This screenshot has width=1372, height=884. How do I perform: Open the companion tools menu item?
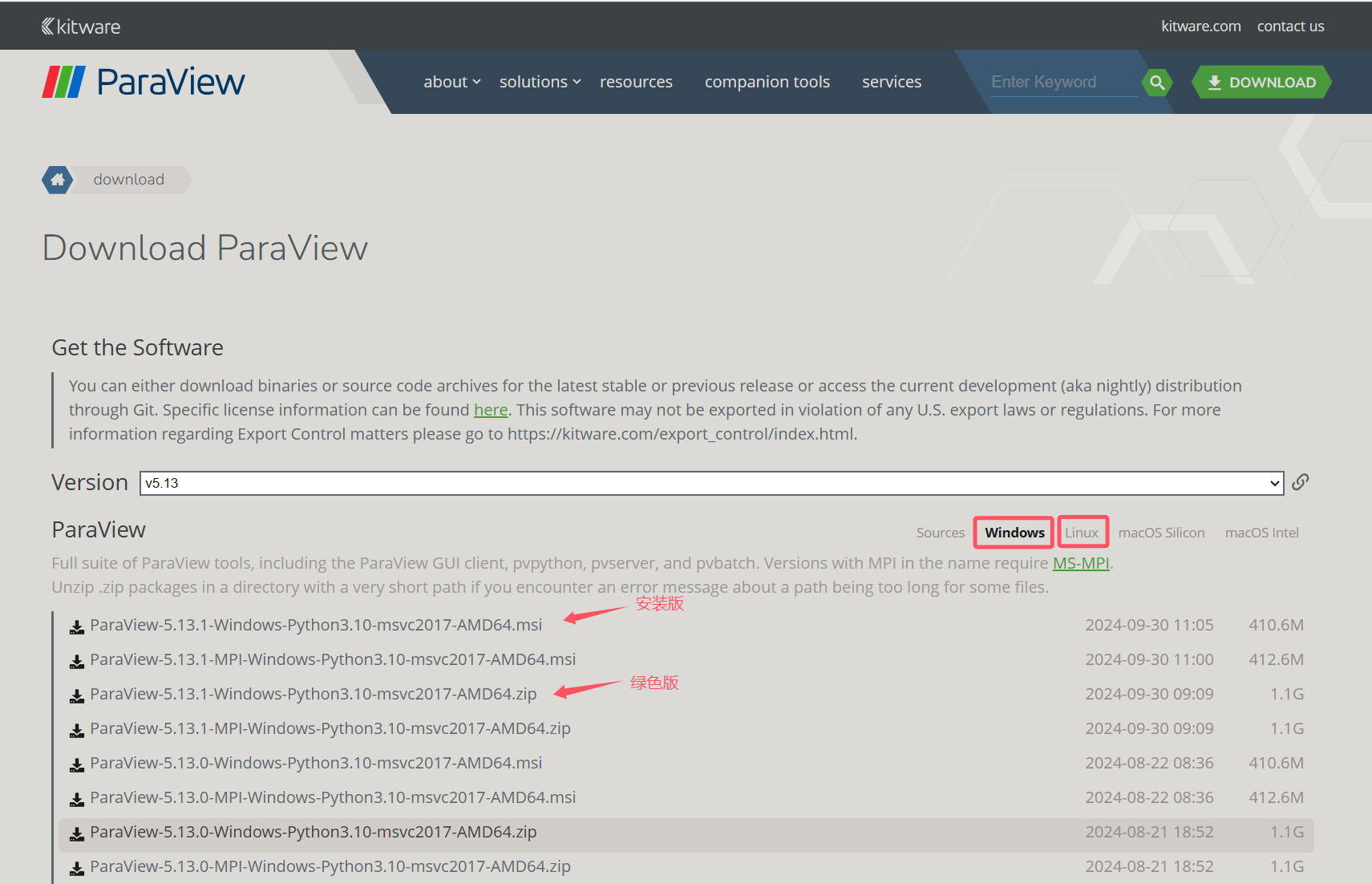[767, 82]
